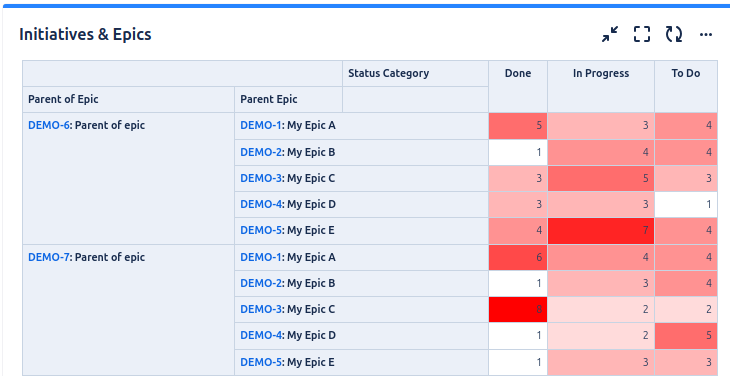The width and height of the screenshot is (730, 376).
Task: Open DEMO-1 link under DEMO-6
Action: point(261,125)
